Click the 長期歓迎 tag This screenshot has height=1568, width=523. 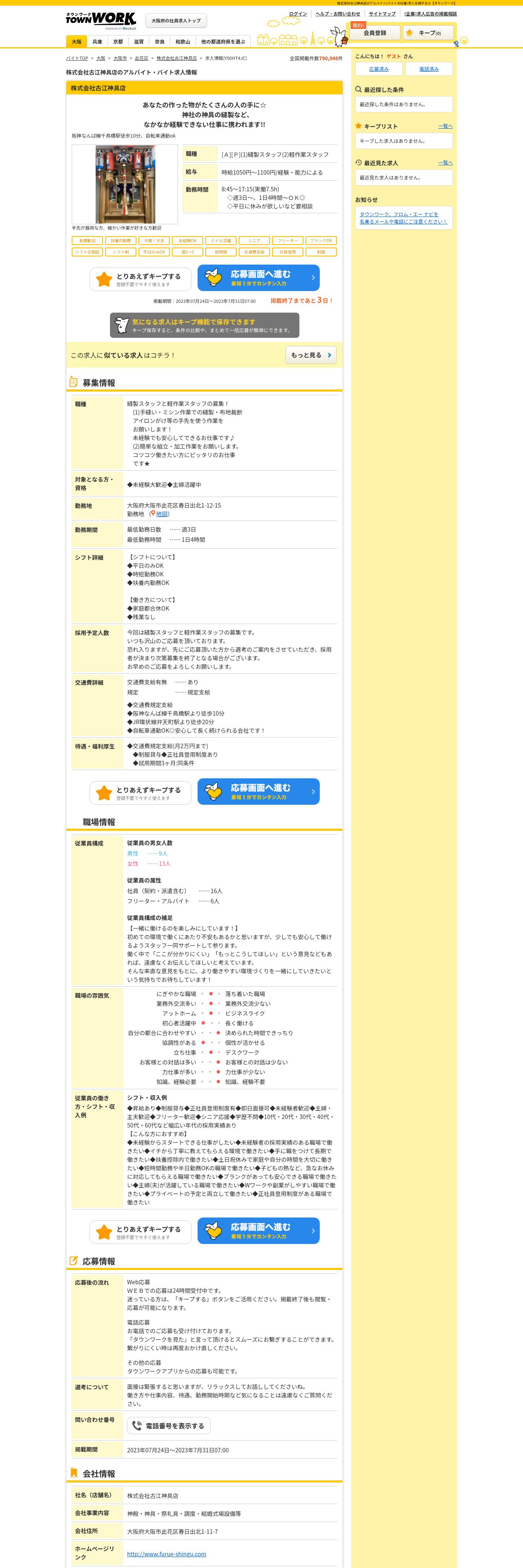pyautogui.click(x=87, y=241)
